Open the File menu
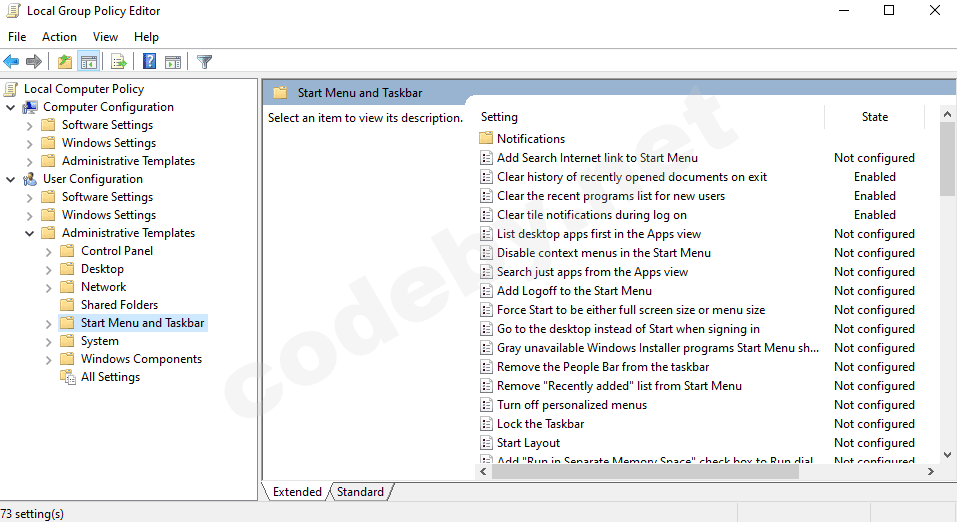957x522 pixels. pyautogui.click(x=17, y=37)
